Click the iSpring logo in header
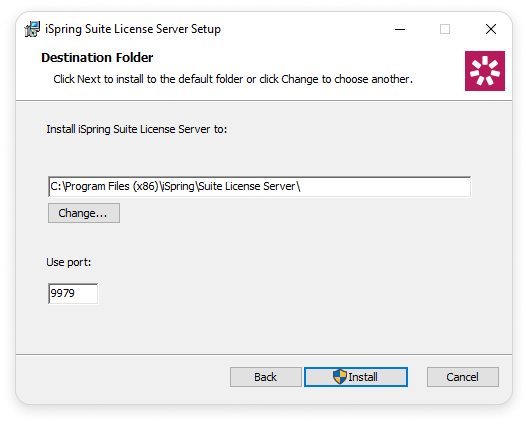The height and width of the screenshot is (424, 528). (x=485, y=71)
